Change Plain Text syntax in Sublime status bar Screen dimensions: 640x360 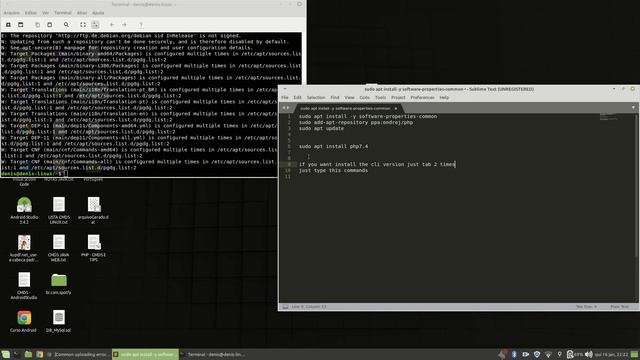point(620,307)
